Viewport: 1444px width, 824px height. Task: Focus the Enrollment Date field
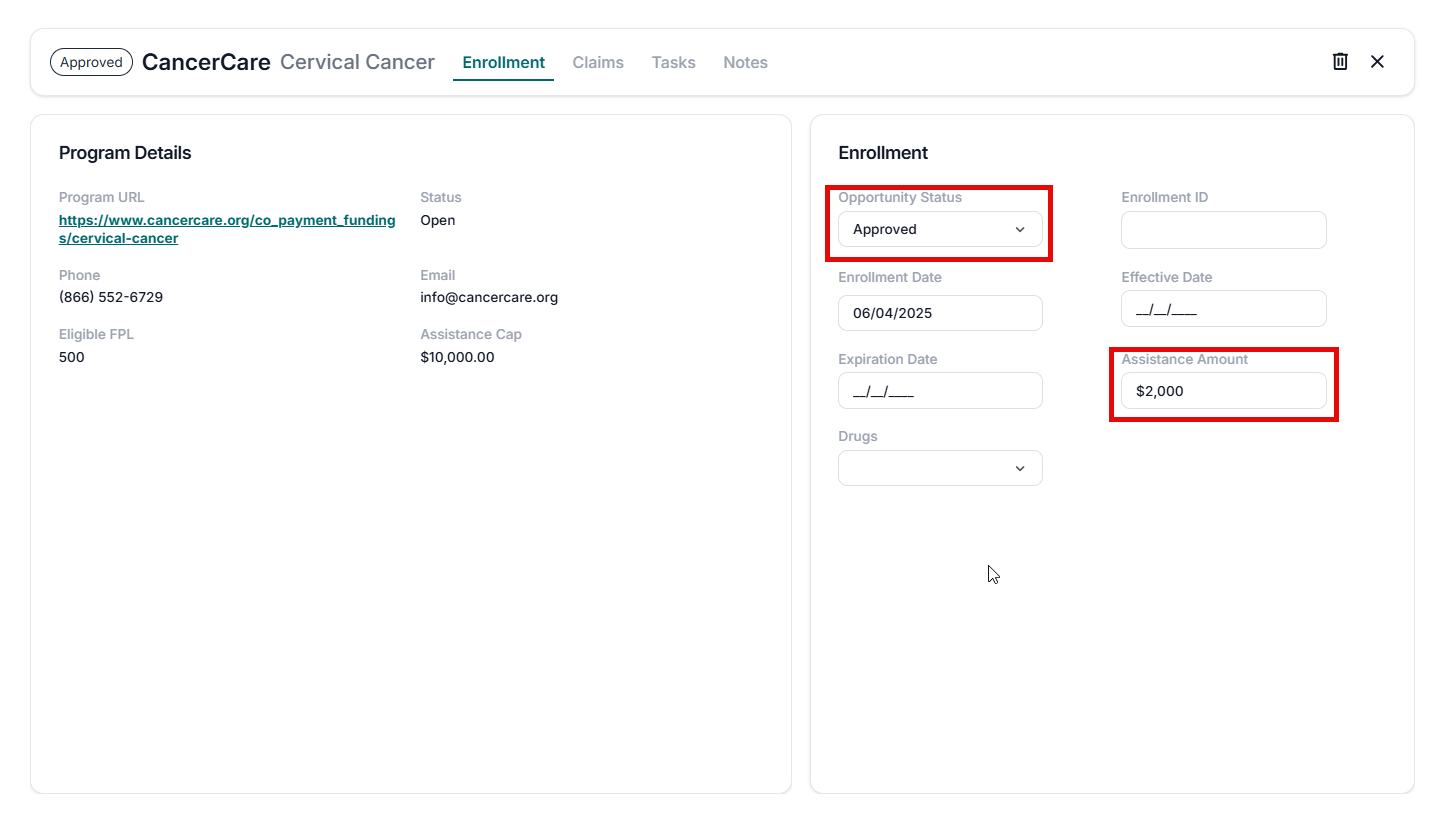tap(939, 313)
